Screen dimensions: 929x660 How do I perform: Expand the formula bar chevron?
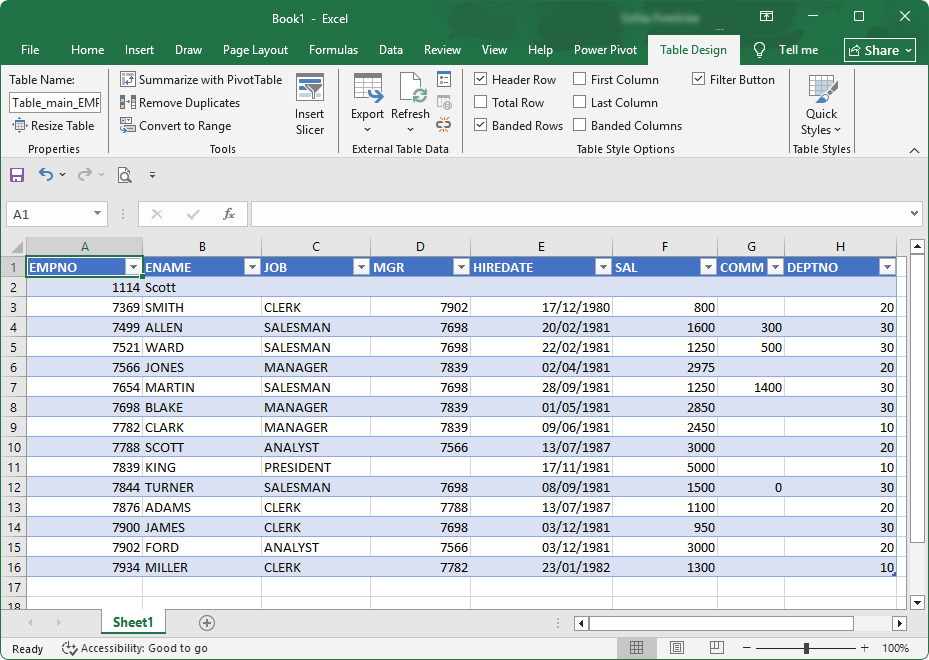point(915,213)
